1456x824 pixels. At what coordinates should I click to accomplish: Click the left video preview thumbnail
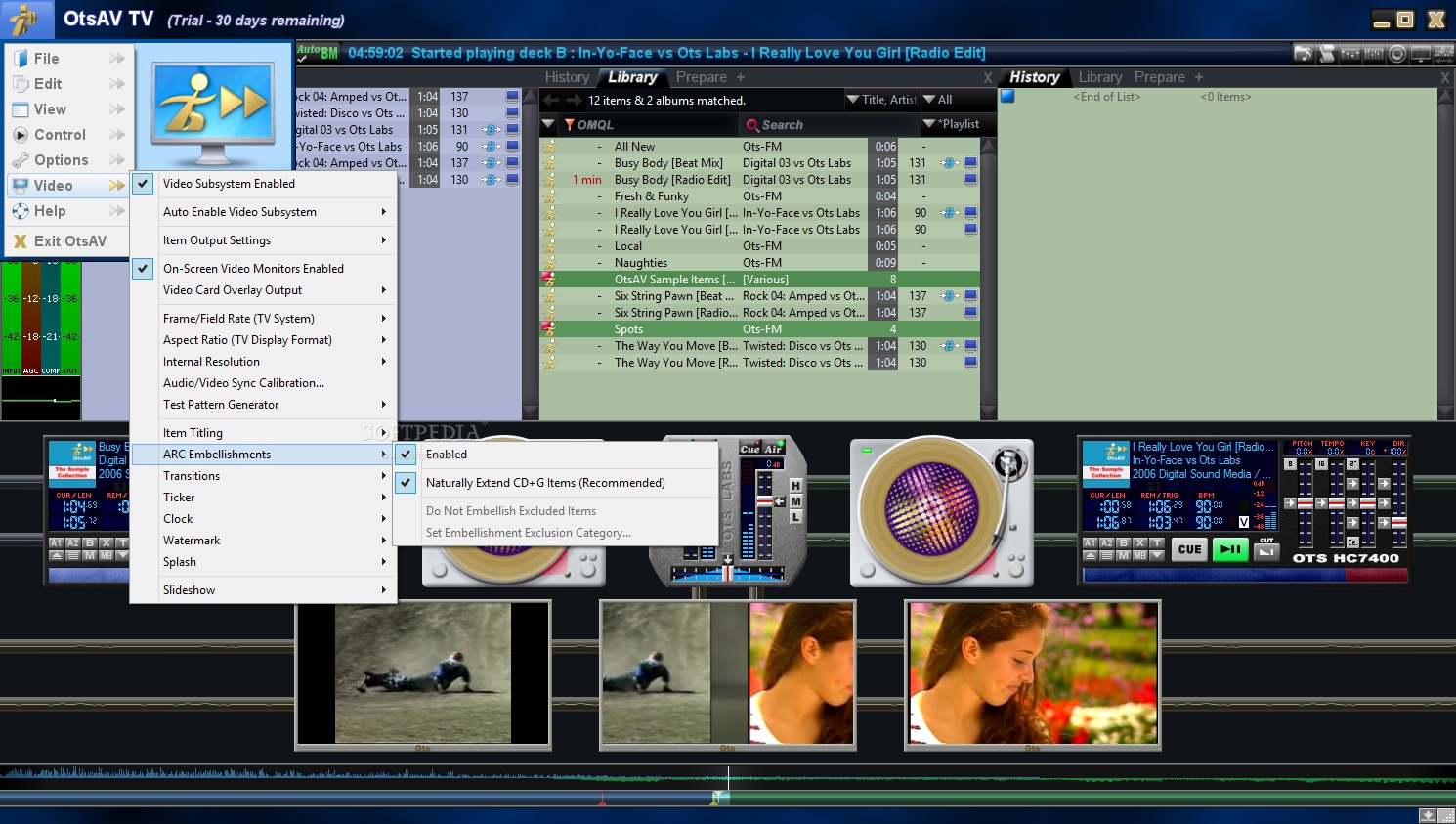point(423,673)
